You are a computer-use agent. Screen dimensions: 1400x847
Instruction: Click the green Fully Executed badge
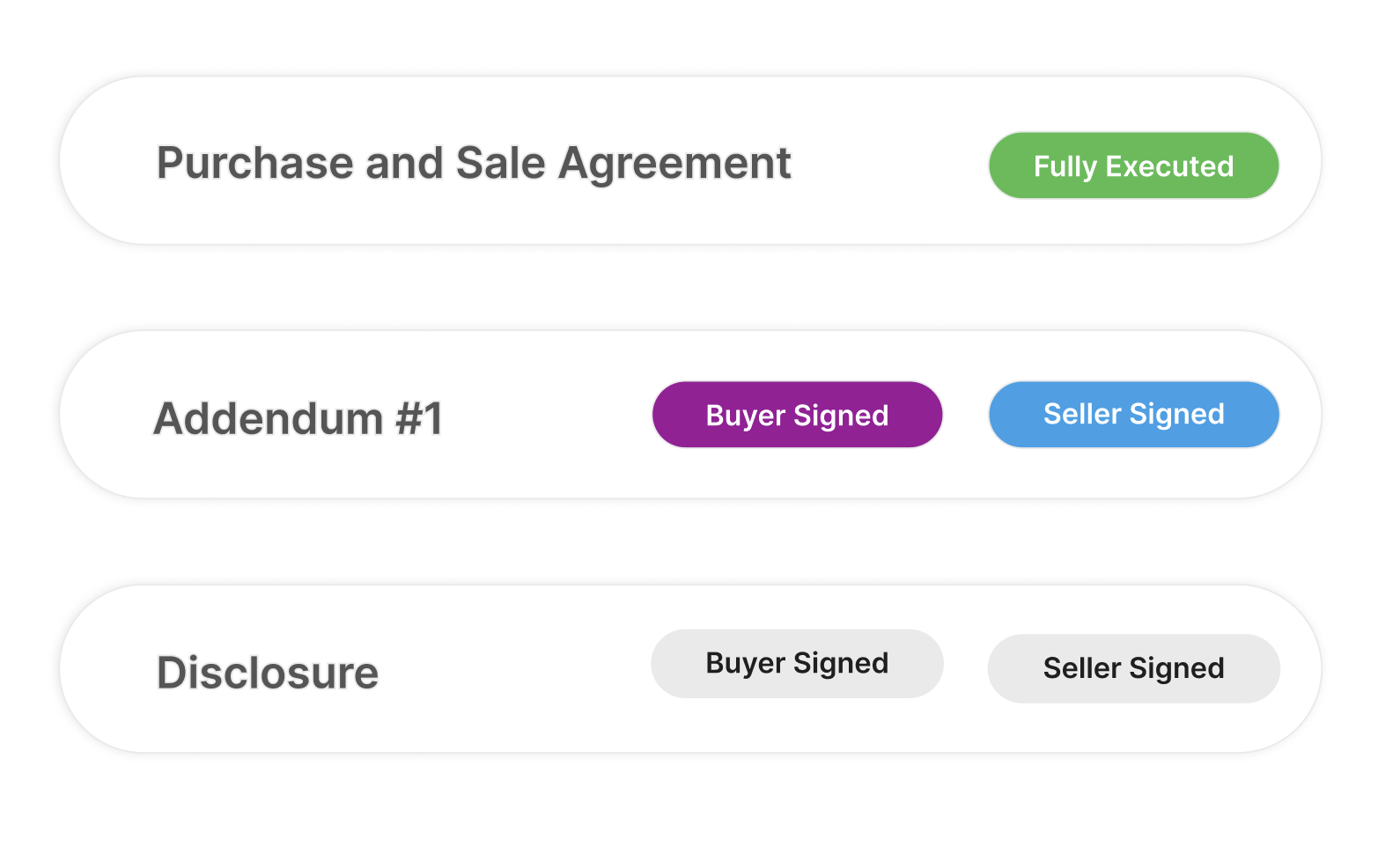1133,166
